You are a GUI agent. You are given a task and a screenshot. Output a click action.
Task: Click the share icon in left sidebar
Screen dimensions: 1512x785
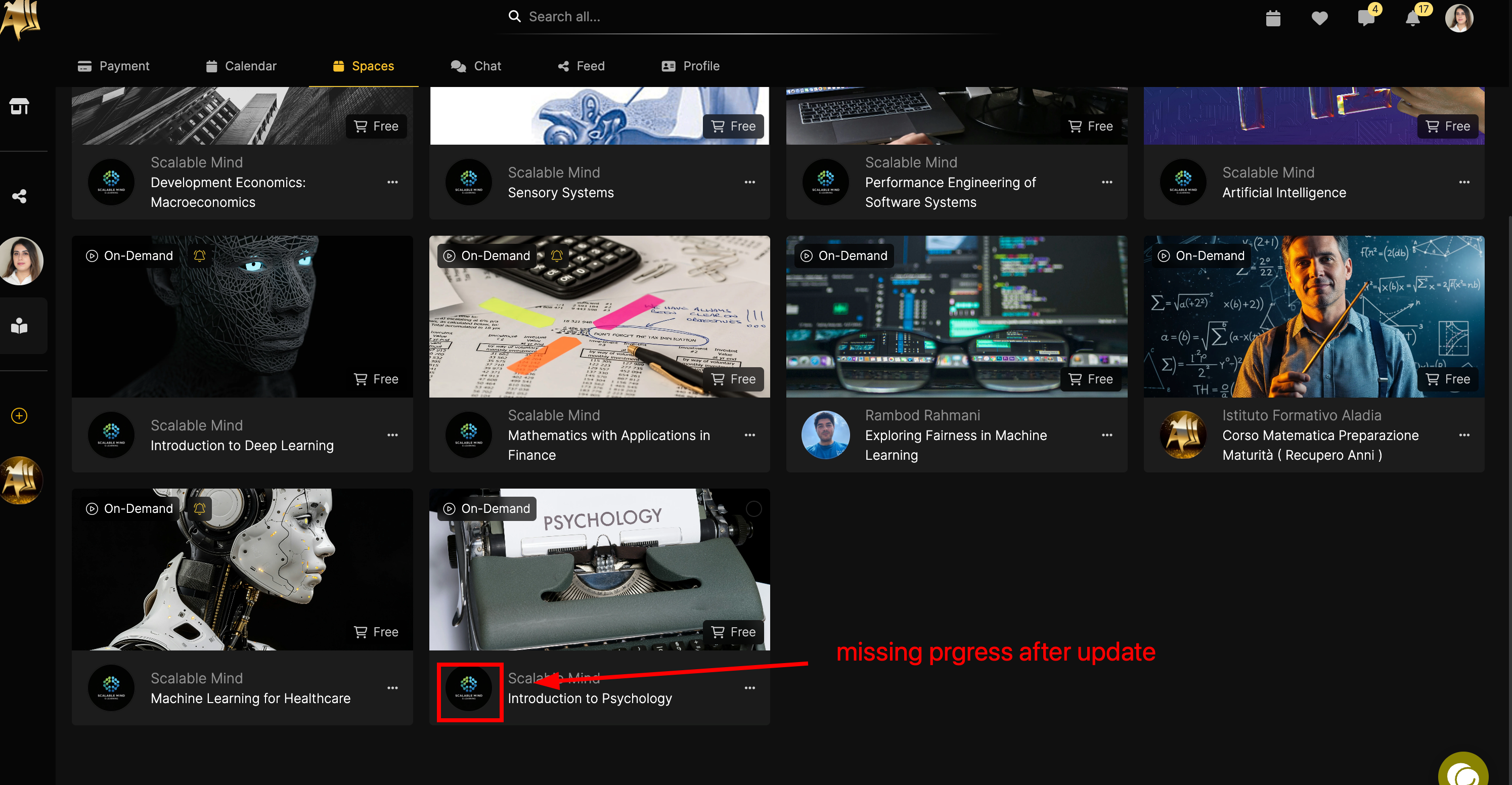coord(19,196)
